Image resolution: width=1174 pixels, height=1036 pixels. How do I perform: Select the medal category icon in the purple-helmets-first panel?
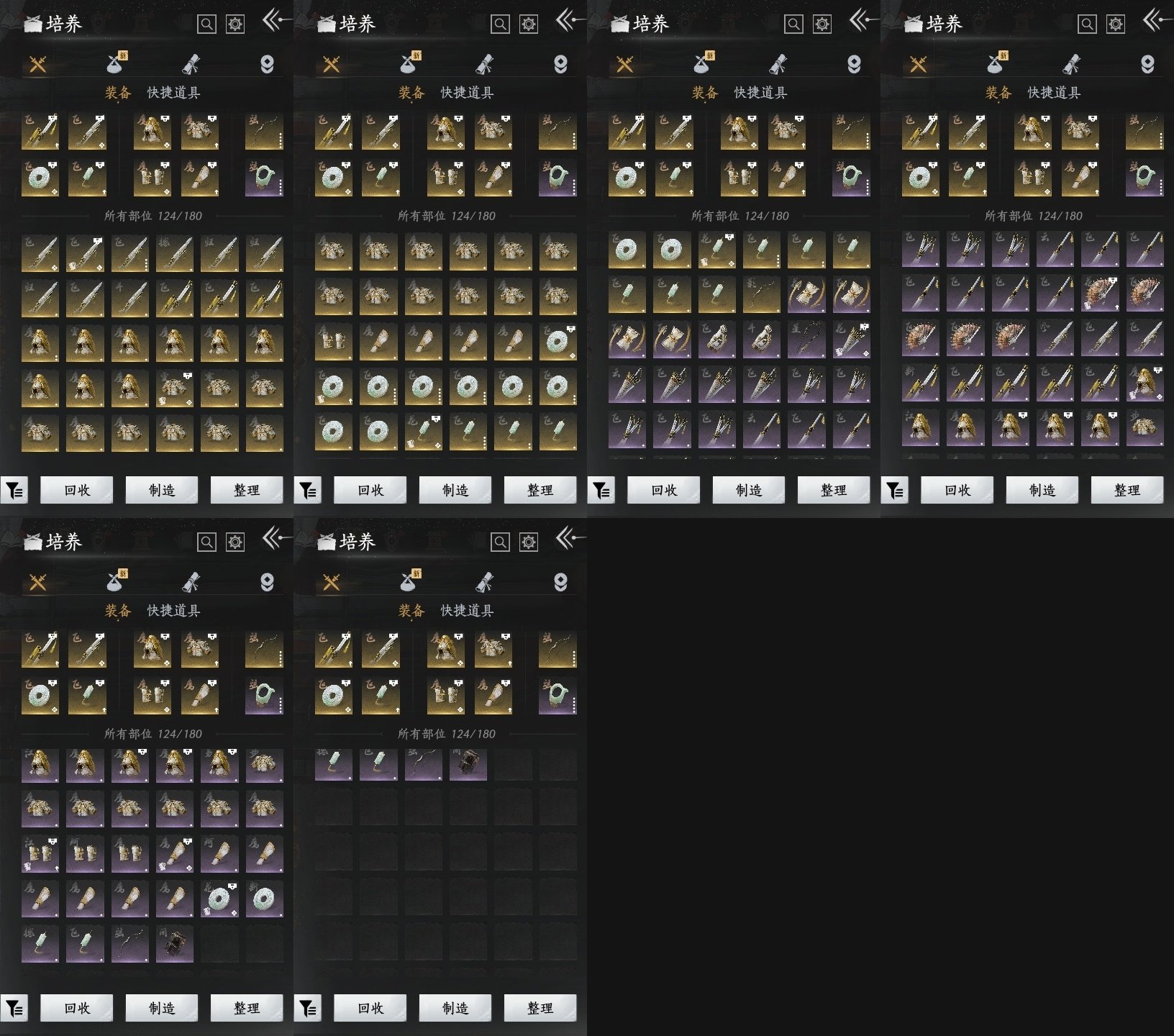click(x=267, y=583)
